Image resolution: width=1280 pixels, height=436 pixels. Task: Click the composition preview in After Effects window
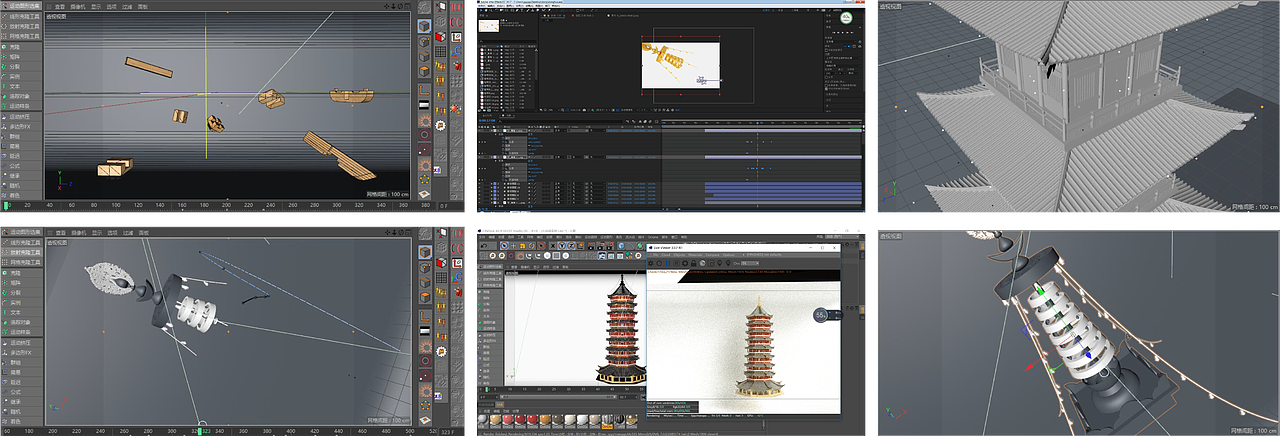pos(680,67)
